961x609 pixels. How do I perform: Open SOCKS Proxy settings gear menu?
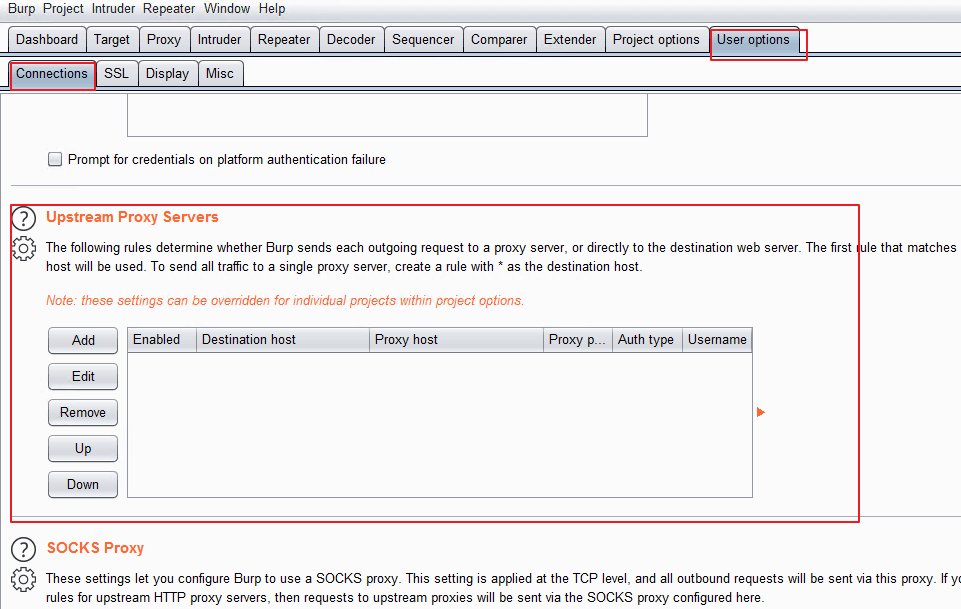point(24,580)
